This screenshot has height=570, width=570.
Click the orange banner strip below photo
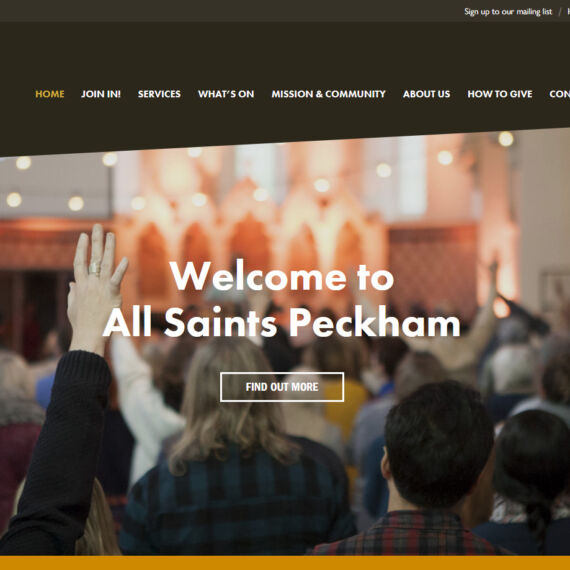[285, 563]
